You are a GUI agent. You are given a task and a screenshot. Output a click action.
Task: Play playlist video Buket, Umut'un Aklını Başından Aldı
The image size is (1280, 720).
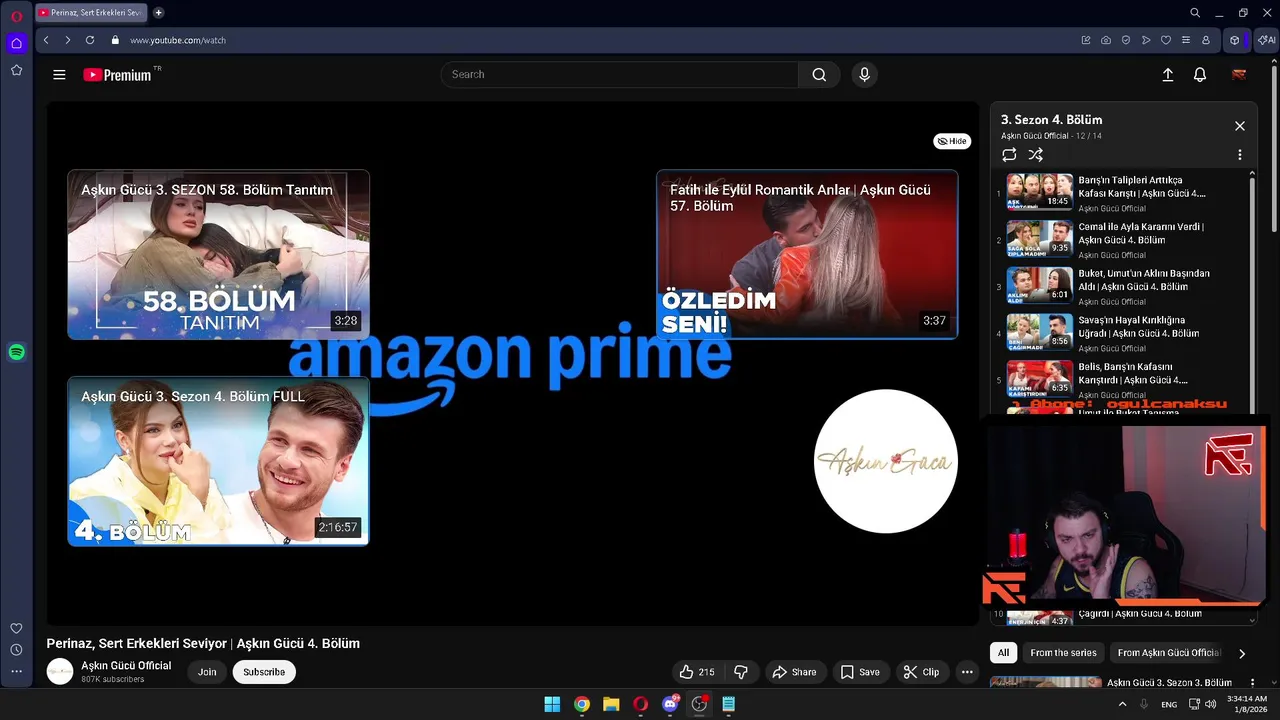coord(1122,286)
